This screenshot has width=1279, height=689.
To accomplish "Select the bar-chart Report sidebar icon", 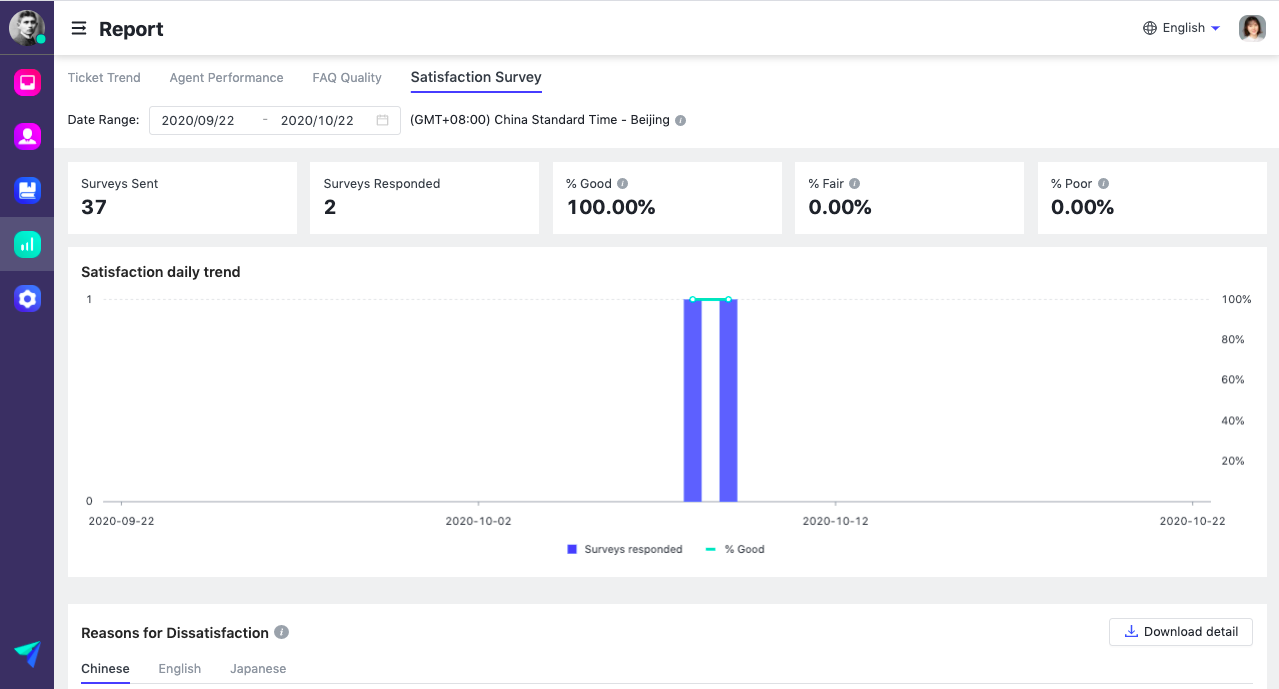I will (x=27, y=244).
